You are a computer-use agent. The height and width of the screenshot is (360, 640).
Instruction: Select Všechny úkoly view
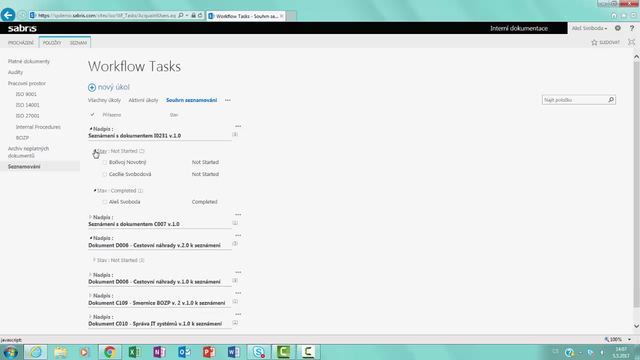tap(104, 100)
